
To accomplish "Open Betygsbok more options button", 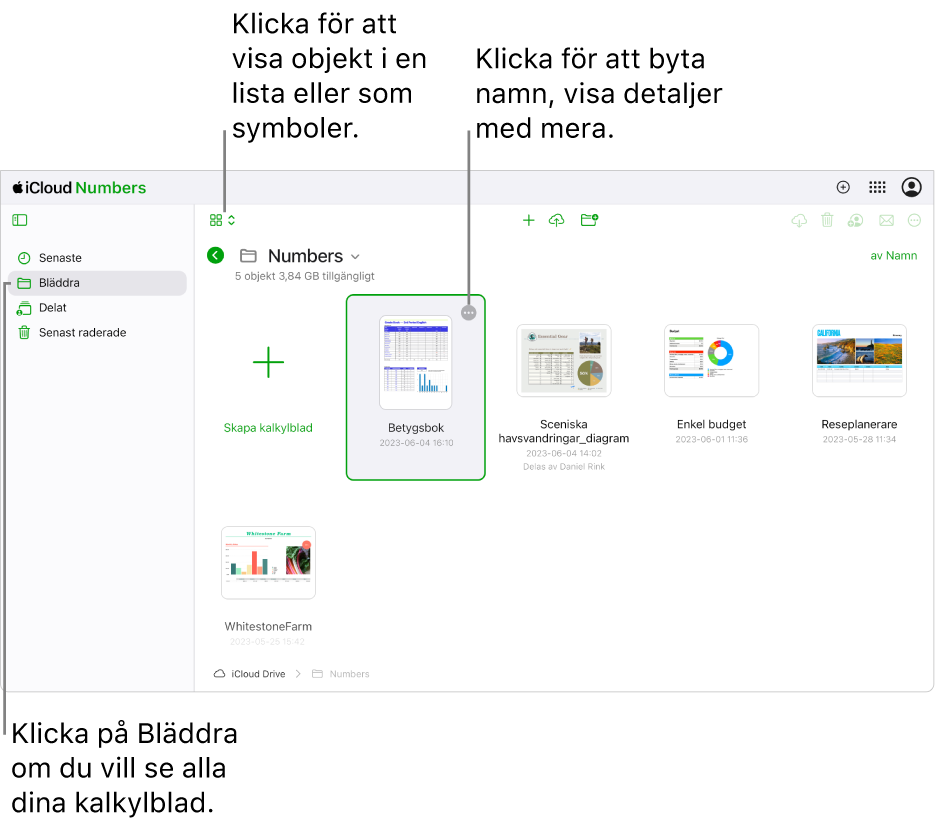I will pyautogui.click(x=469, y=312).
